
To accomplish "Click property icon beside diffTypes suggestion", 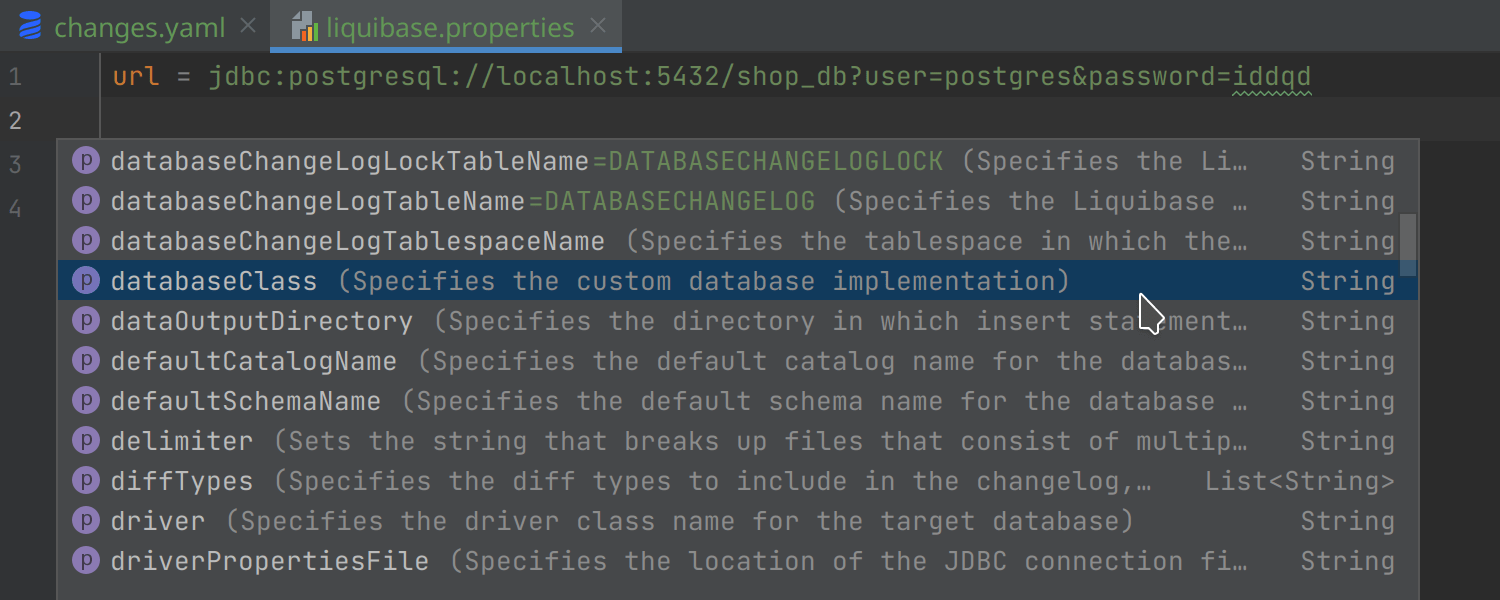I will coord(87,481).
